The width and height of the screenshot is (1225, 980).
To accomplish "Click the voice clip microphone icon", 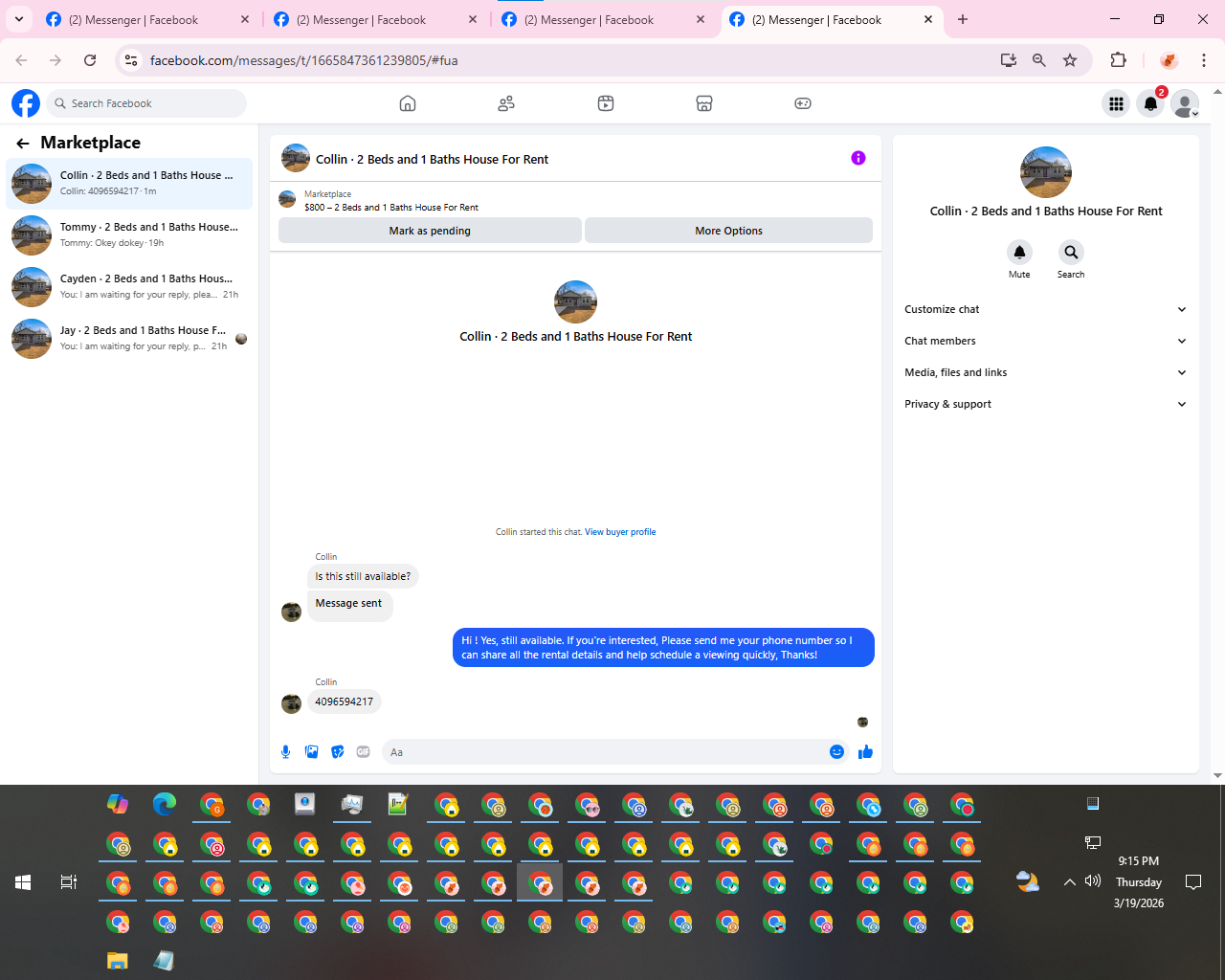I will [x=285, y=752].
